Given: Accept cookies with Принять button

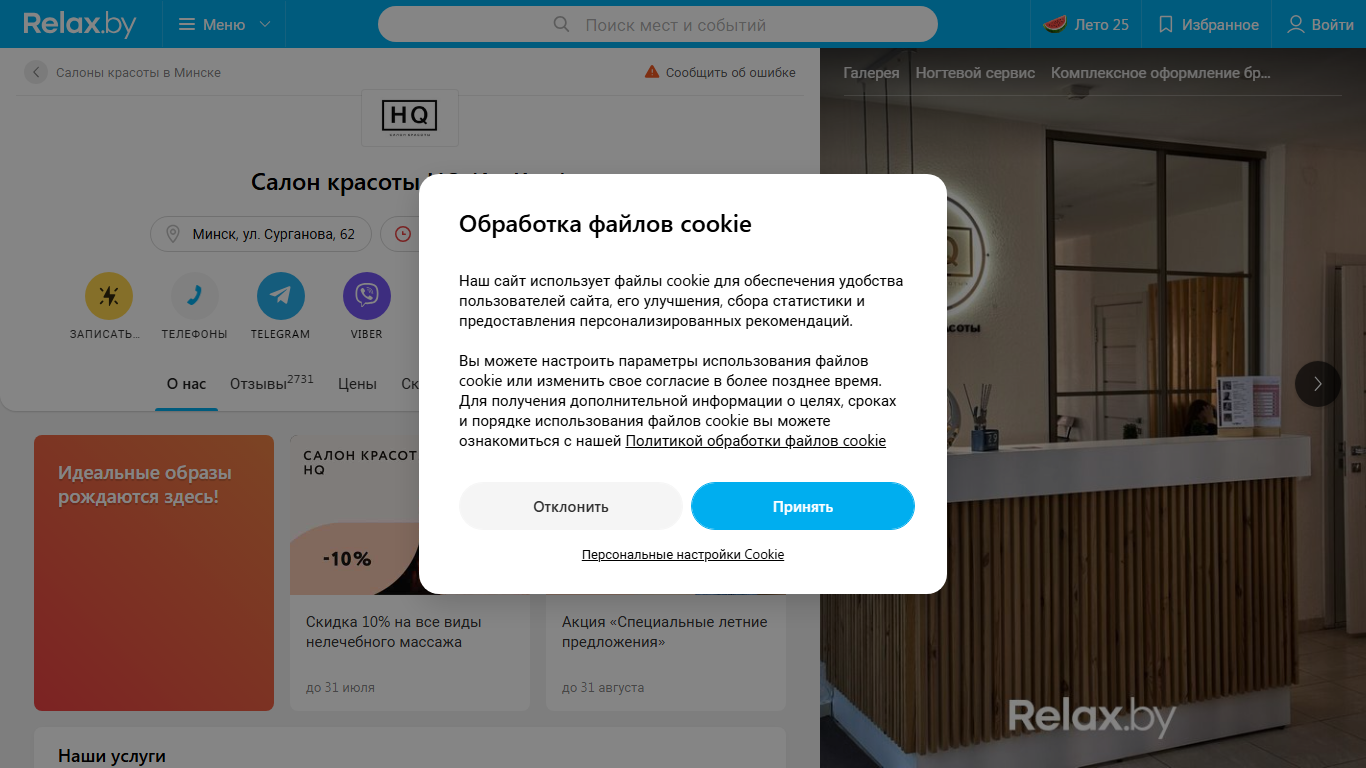Looking at the screenshot, I should pyautogui.click(x=803, y=506).
